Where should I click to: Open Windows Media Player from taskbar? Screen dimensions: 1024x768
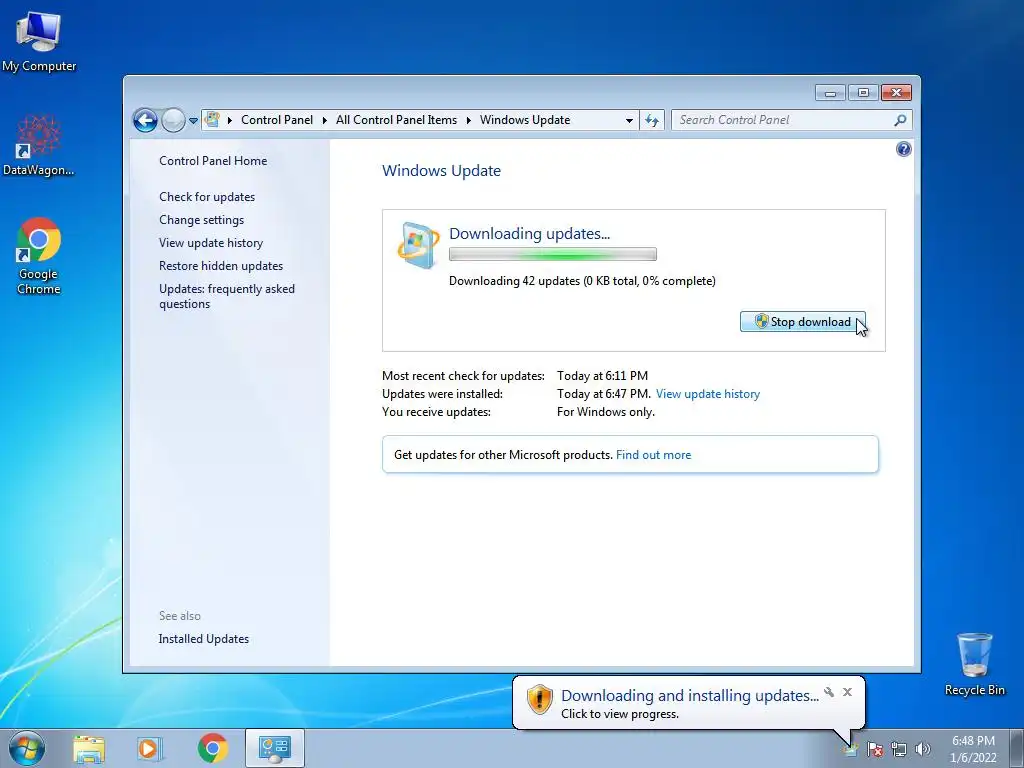(149, 748)
